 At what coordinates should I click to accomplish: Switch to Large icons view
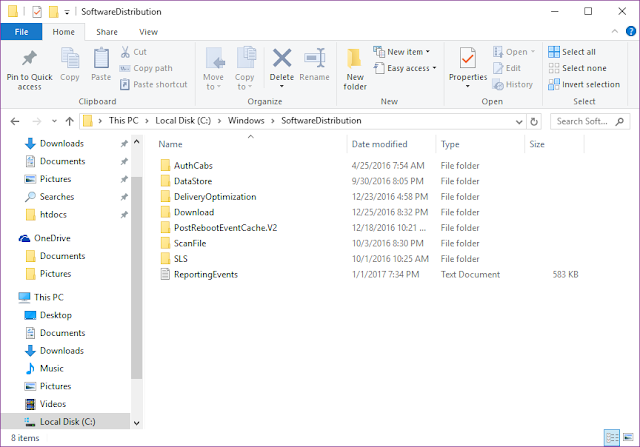click(628, 438)
